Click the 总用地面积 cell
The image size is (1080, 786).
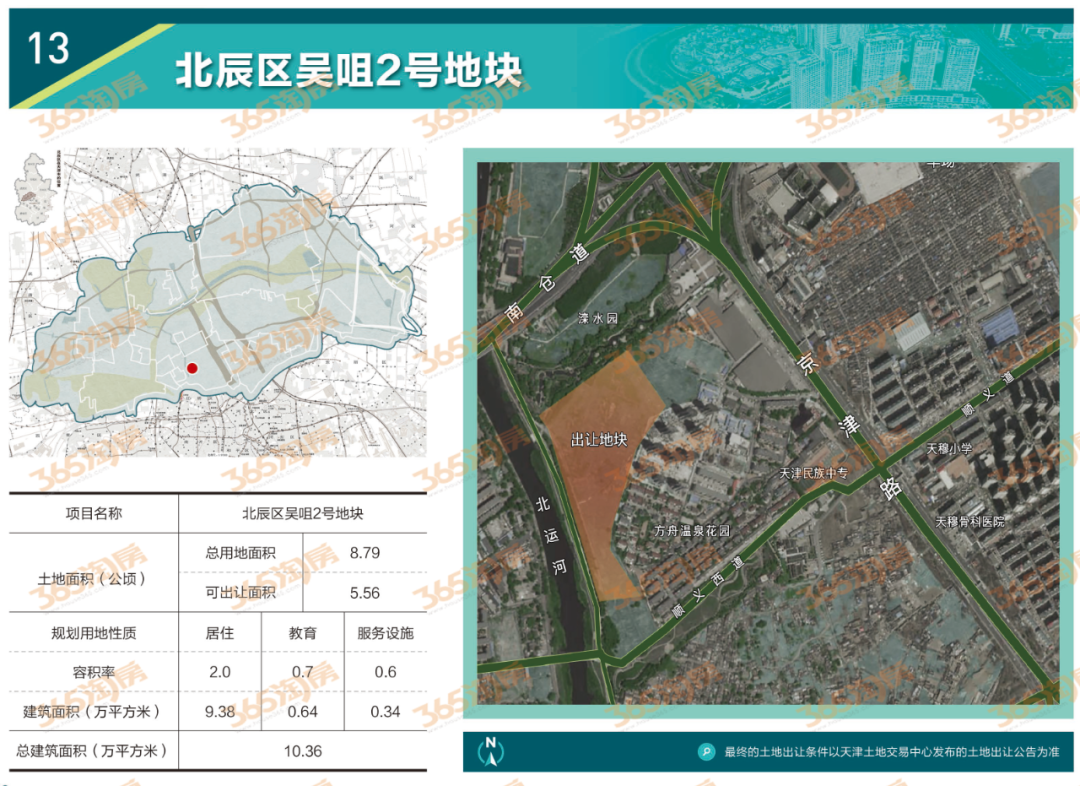coord(240,552)
